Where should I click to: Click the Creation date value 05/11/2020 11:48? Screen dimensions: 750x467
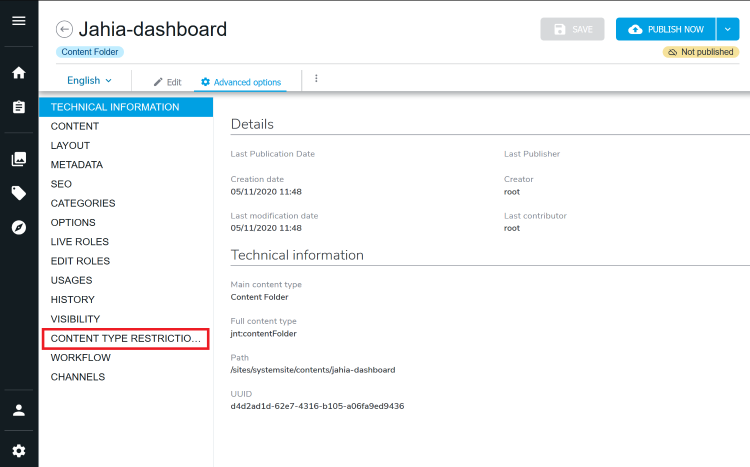coord(266,192)
